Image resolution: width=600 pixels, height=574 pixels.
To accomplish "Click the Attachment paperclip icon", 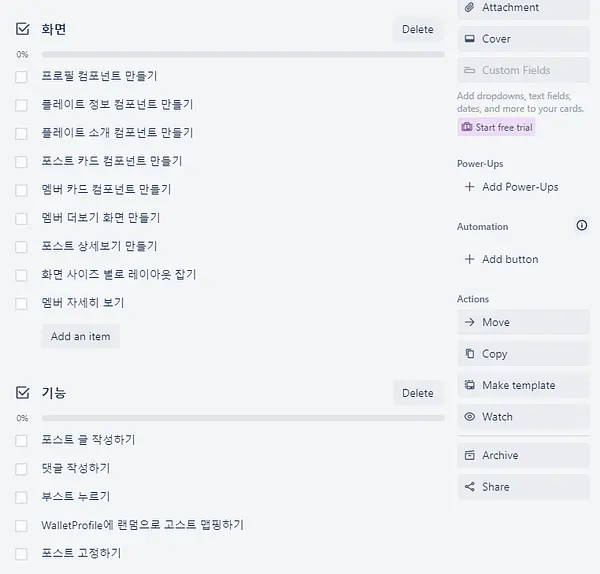I will pyautogui.click(x=470, y=7).
